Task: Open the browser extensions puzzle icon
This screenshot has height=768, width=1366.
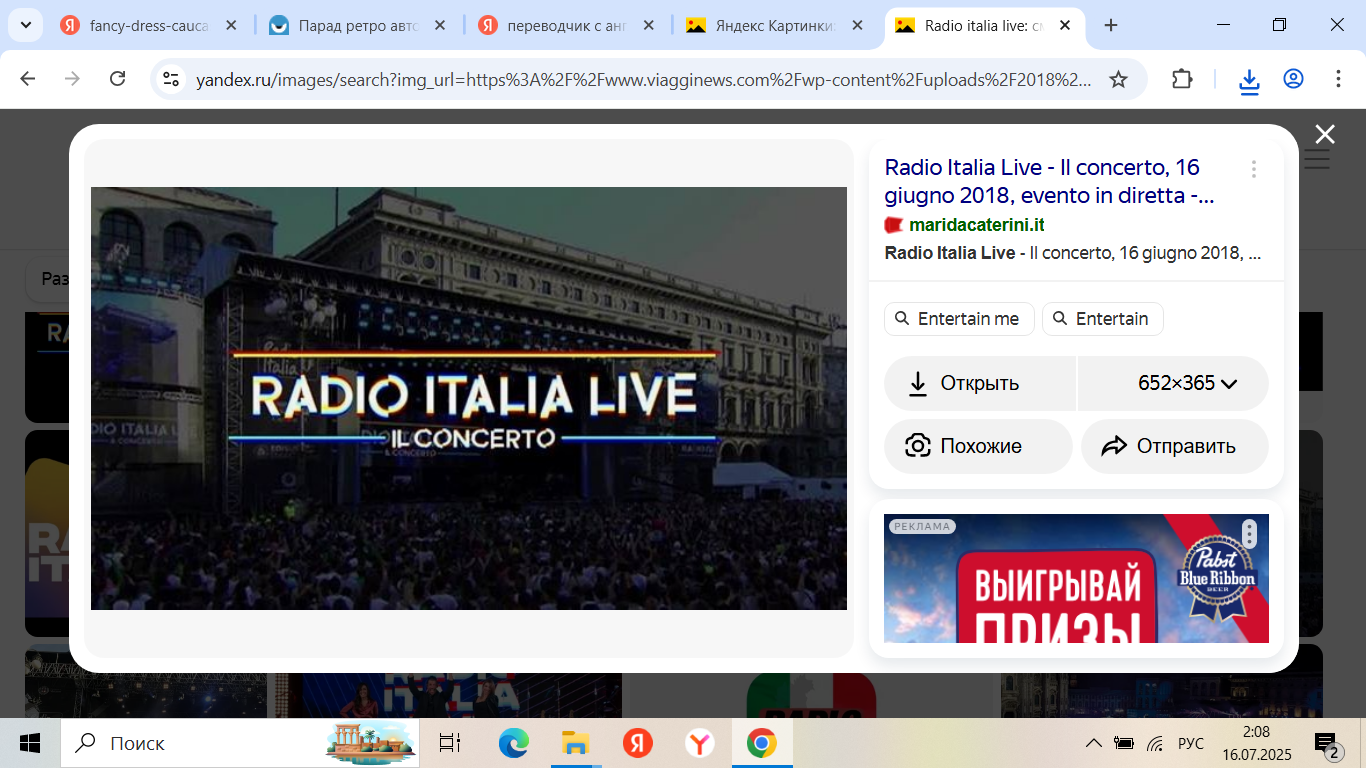Action: [1182, 79]
